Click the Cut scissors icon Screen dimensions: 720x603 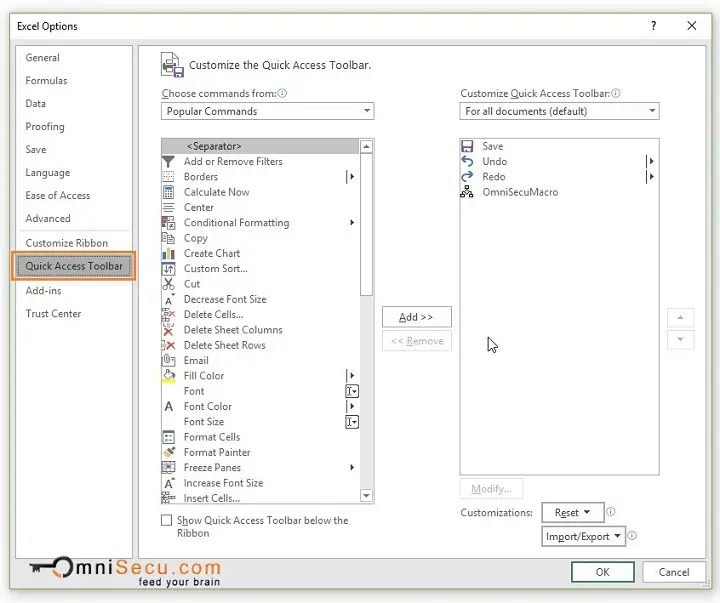(x=169, y=284)
